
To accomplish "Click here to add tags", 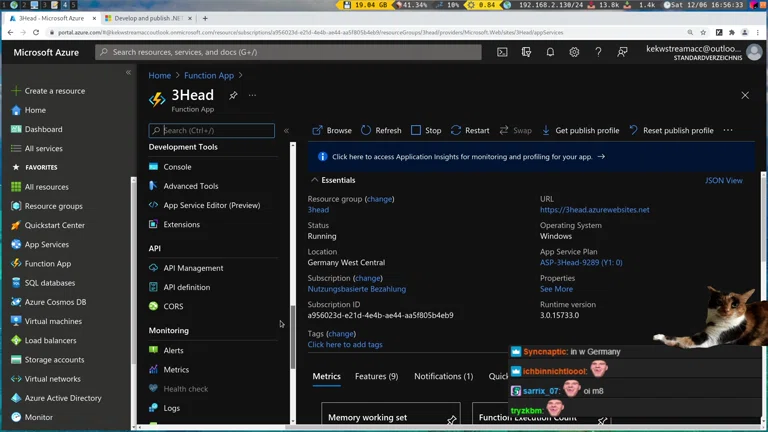I will tap(345, 345).
